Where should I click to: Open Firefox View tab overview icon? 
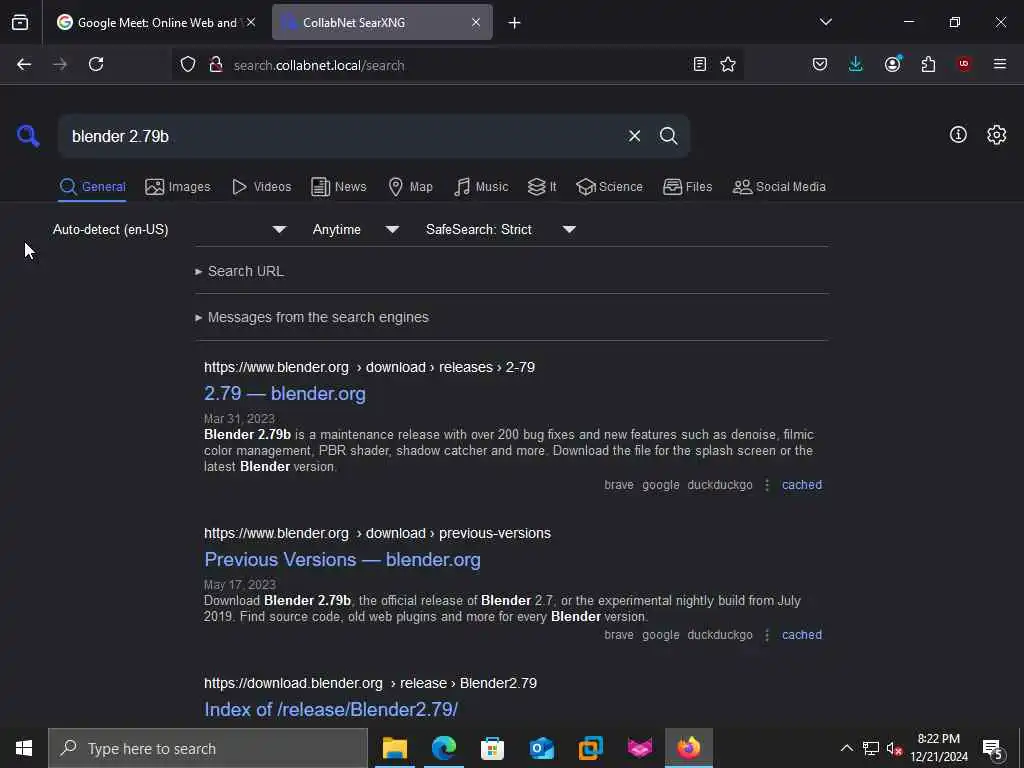(20, 23)
